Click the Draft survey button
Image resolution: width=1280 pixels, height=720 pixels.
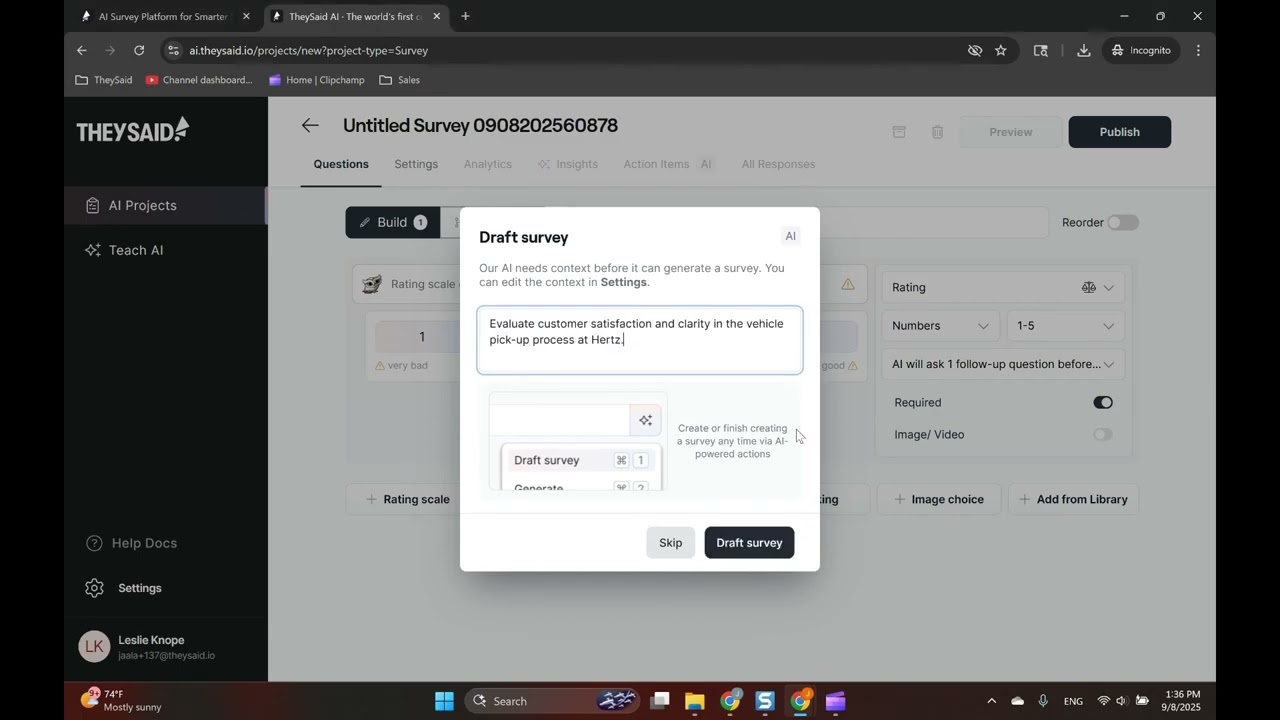749,542
